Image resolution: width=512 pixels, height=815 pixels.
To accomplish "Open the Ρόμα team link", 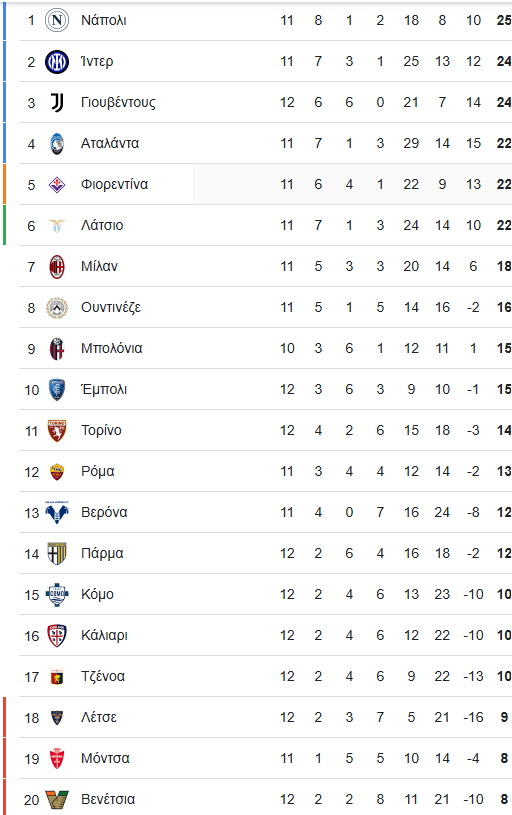I will click(x=98, y=472).
